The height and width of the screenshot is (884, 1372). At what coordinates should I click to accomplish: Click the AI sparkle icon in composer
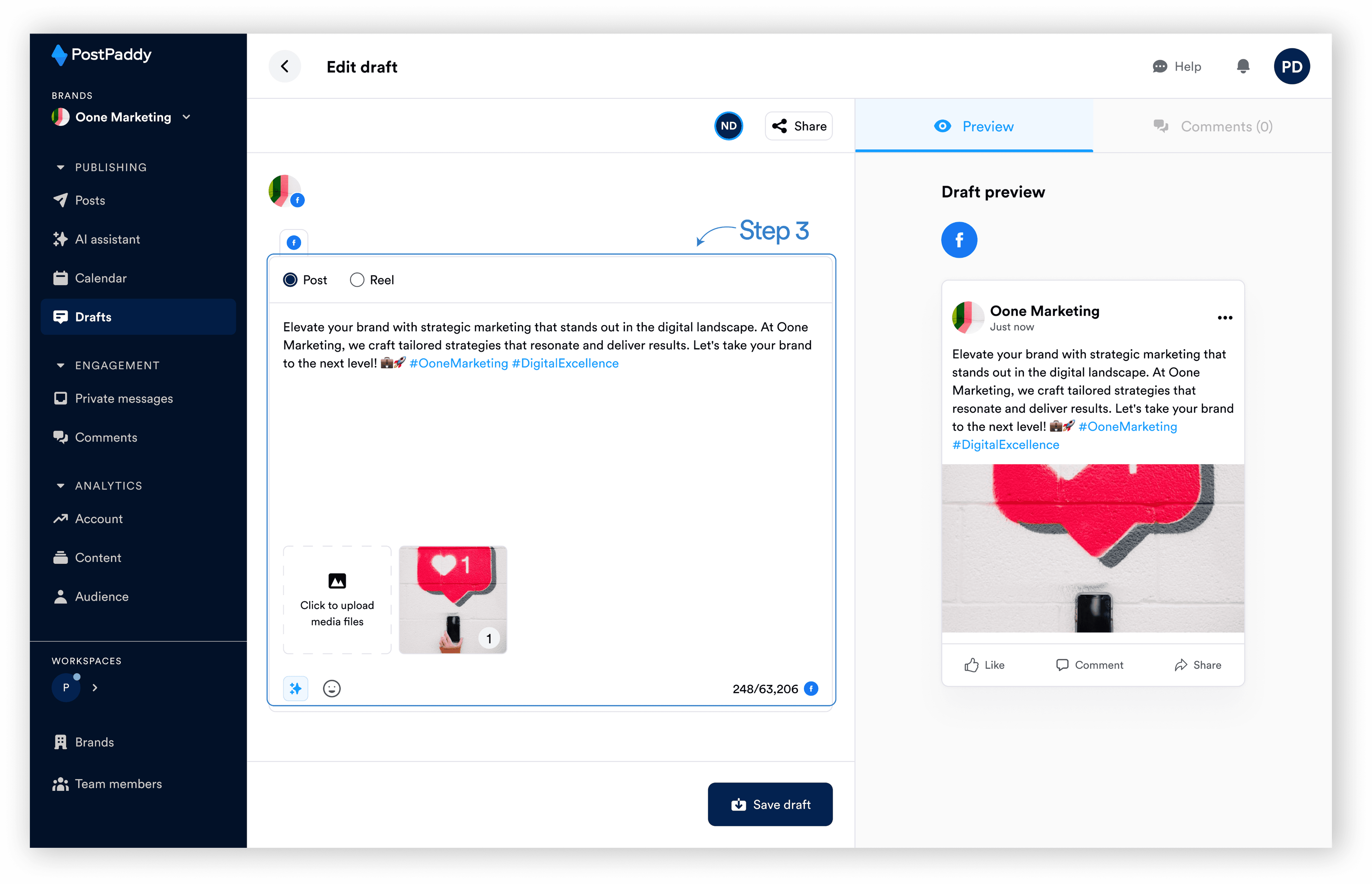295,688
